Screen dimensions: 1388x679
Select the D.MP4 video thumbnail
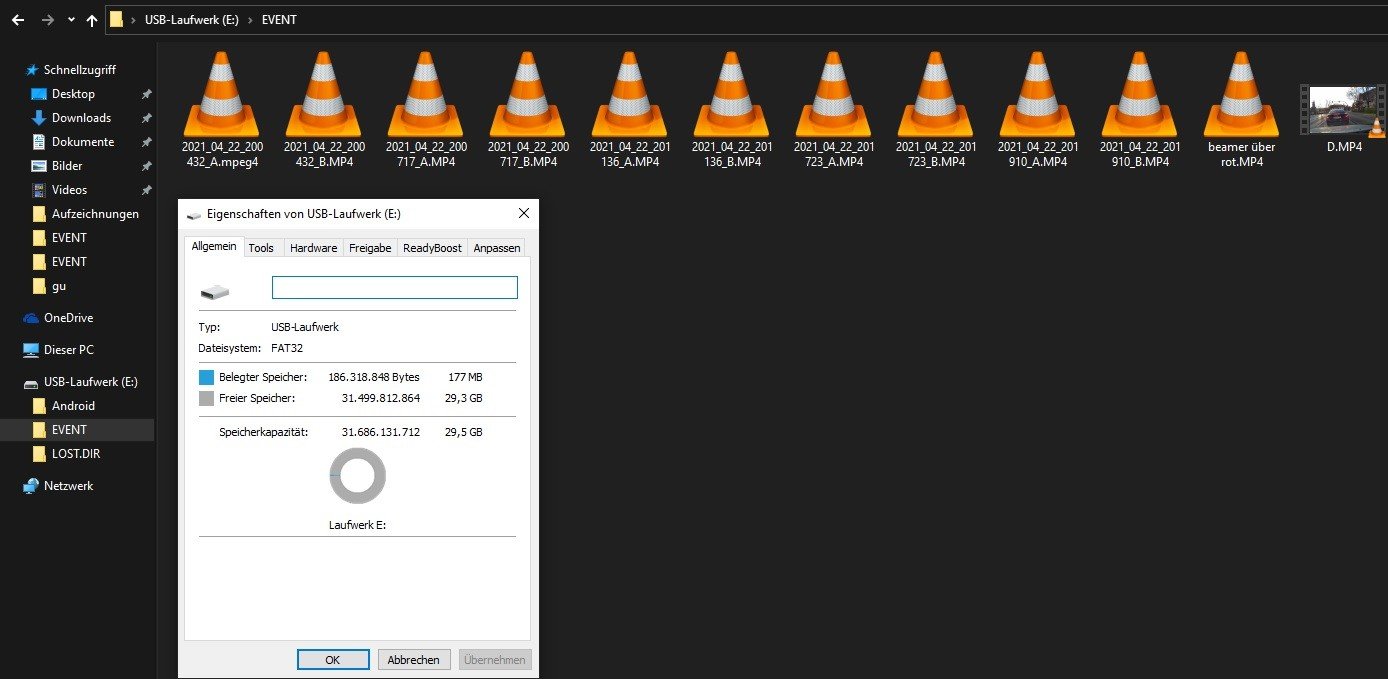pos(1343,110)
